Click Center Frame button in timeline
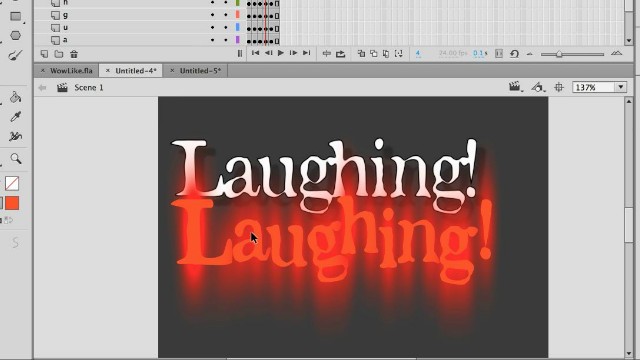The image size is (640, 360). tap(327, 53)
